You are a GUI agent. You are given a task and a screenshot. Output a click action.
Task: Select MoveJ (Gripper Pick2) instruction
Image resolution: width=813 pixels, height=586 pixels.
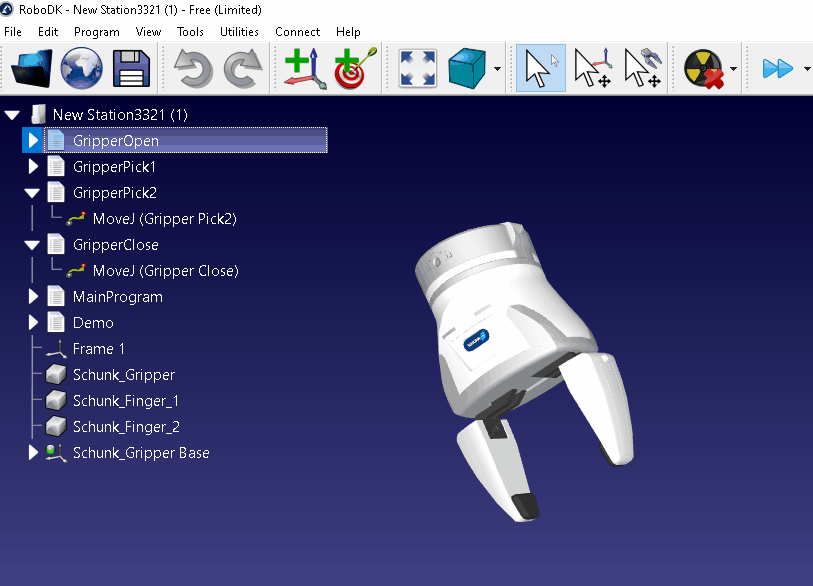tap(164, 219)
